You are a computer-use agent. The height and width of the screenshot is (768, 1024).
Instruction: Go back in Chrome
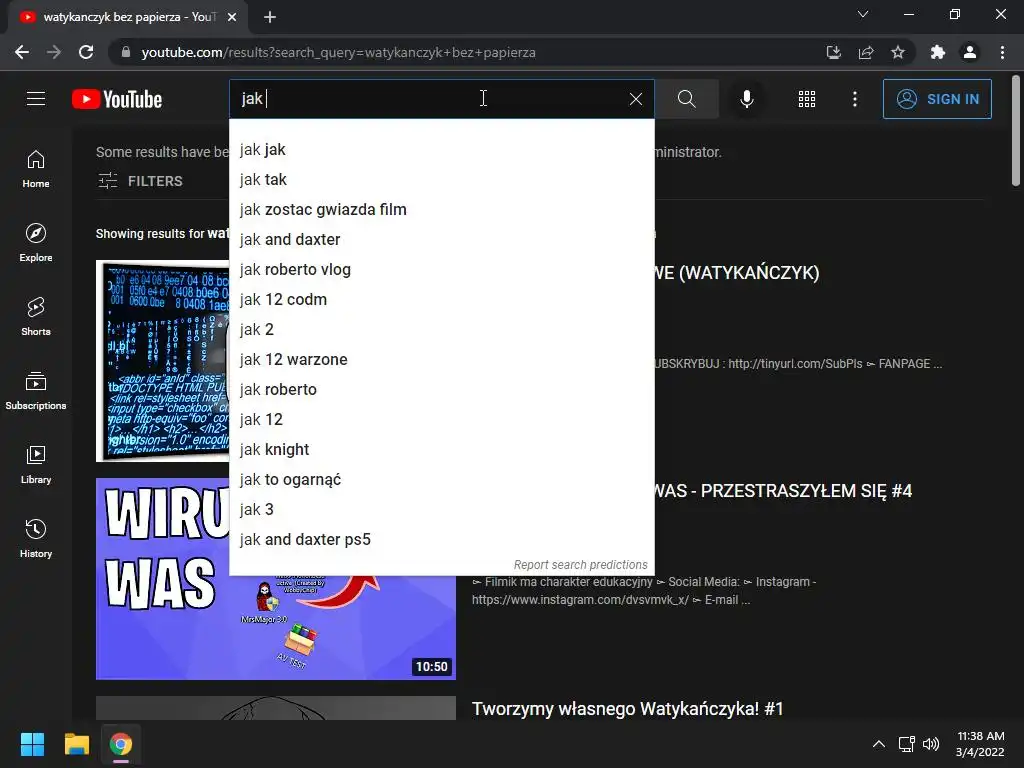pyautogui.click(x=22, y=52)
